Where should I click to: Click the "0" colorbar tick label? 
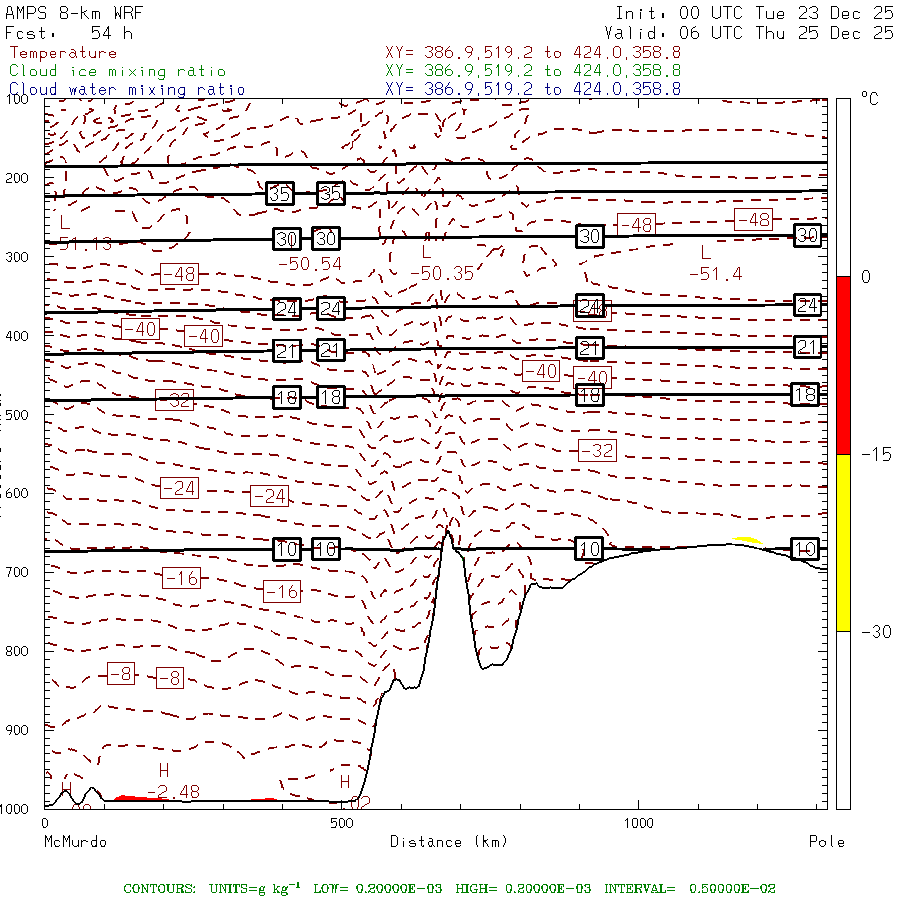click(x=866, y=277)
